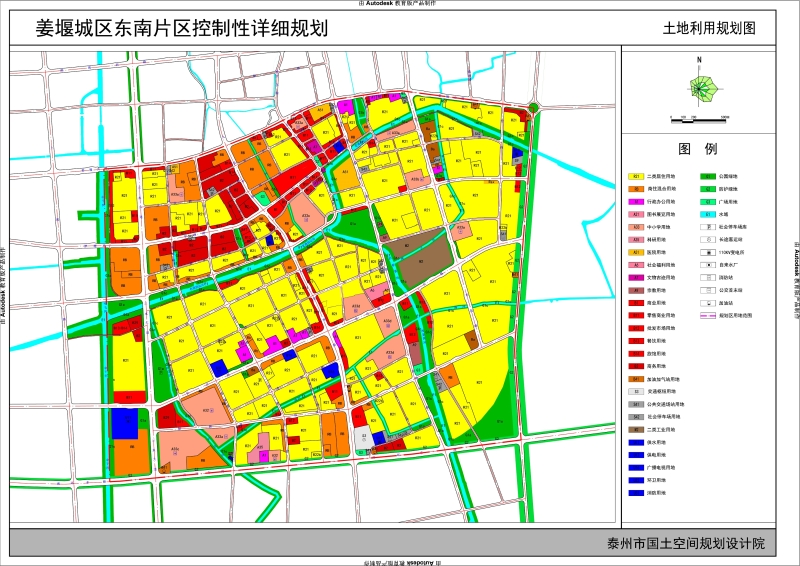The width and height of the screenshot is (800, 566).
Task: Click the social parking garage legend symbol
Action: 707,227
